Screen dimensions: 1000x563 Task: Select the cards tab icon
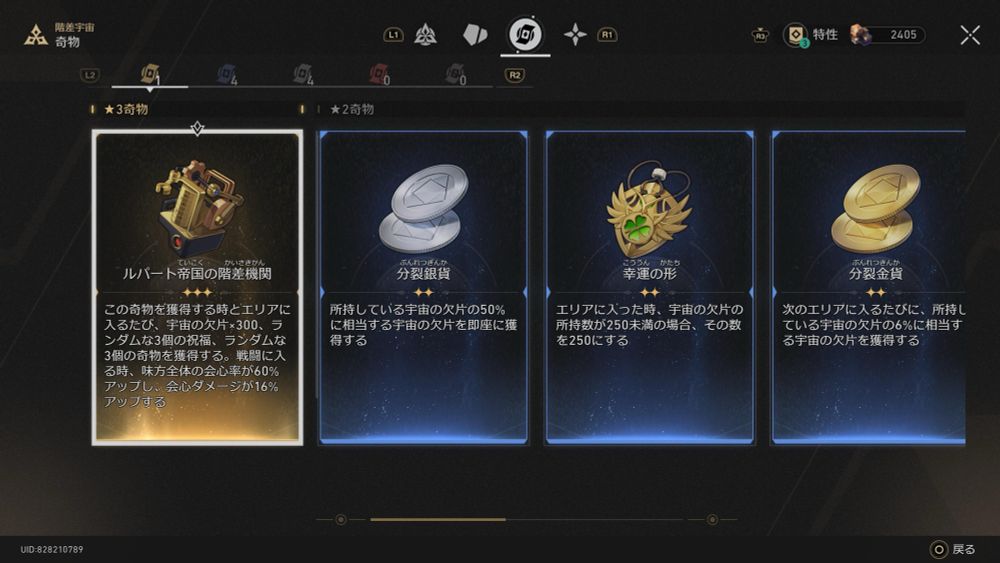click(x=475, y=34)
